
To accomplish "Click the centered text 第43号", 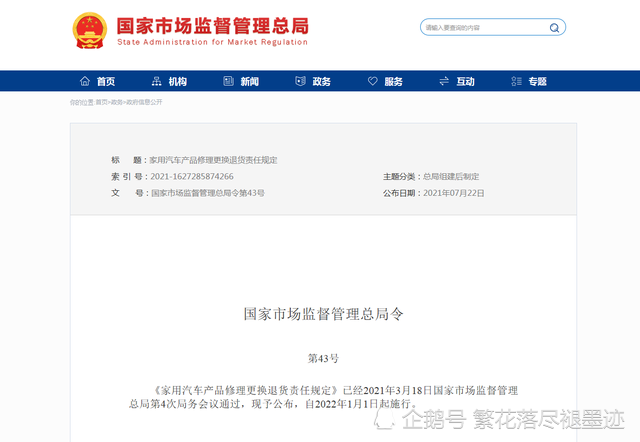I will pyautogui.click(x=323, y=358).
